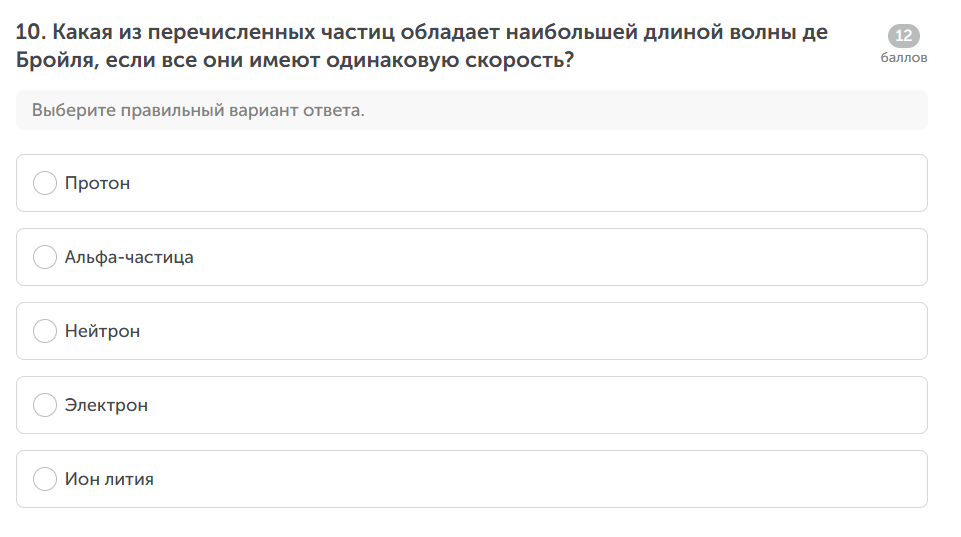Choose the Альфа-частица radio button
961x537 pixels.
pos(45,257)
